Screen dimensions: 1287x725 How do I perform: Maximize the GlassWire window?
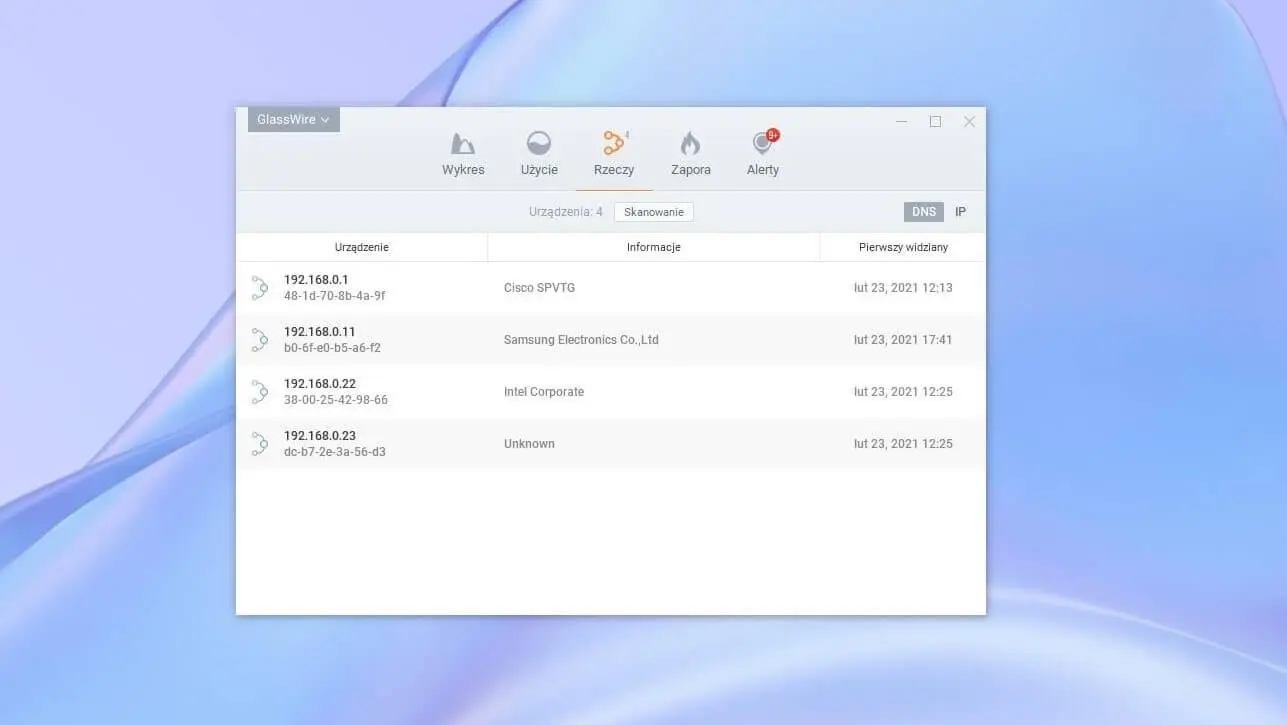(935, 121)
